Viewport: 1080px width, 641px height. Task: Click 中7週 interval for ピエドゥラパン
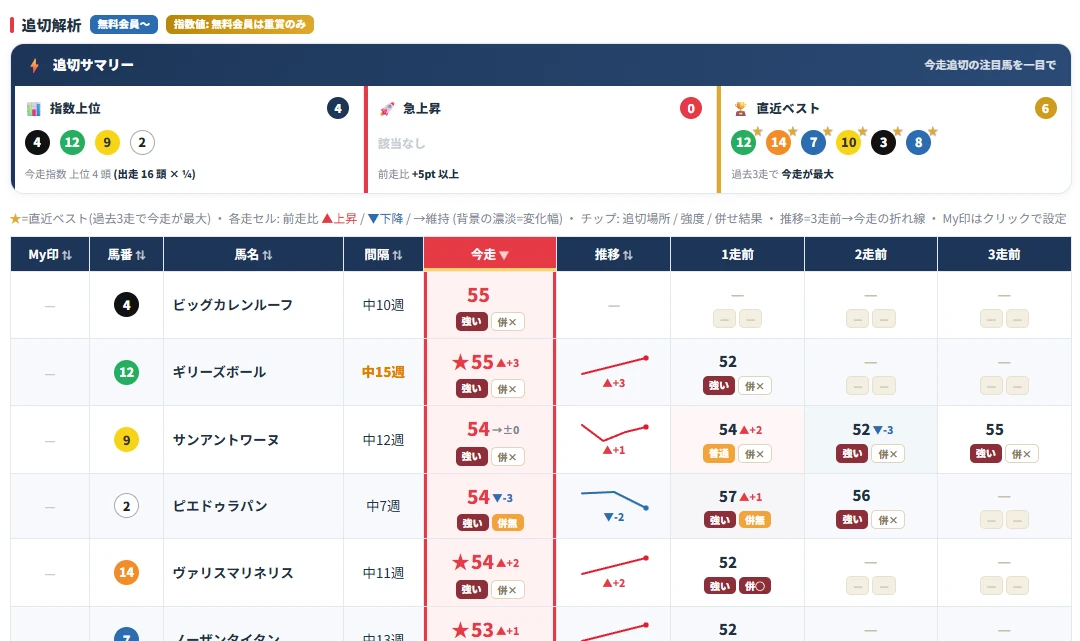[383, 507]
